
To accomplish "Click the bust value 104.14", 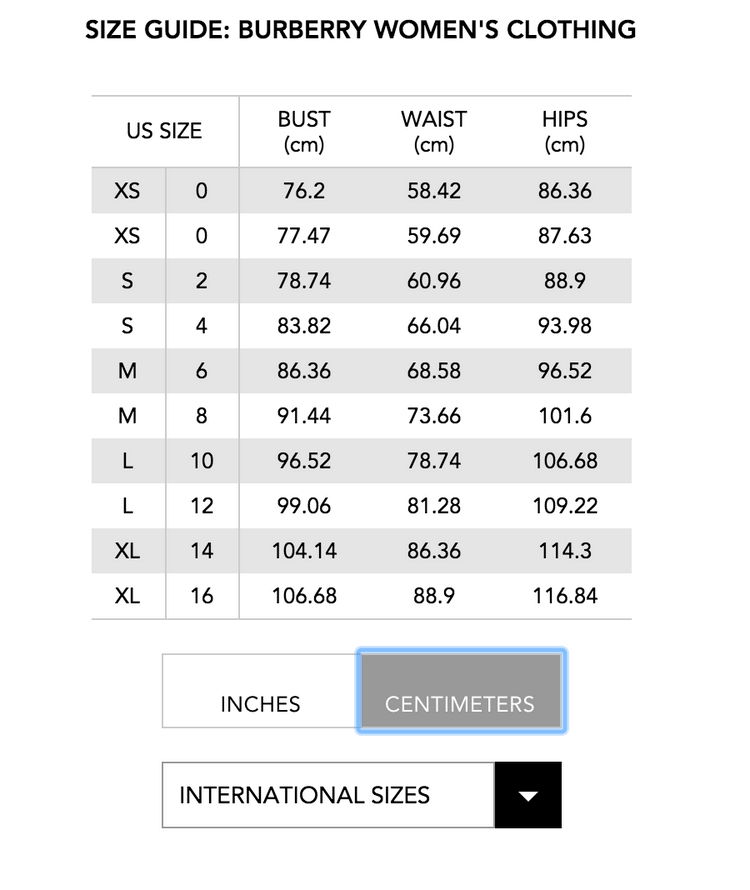I will click(x=304, y=551).
